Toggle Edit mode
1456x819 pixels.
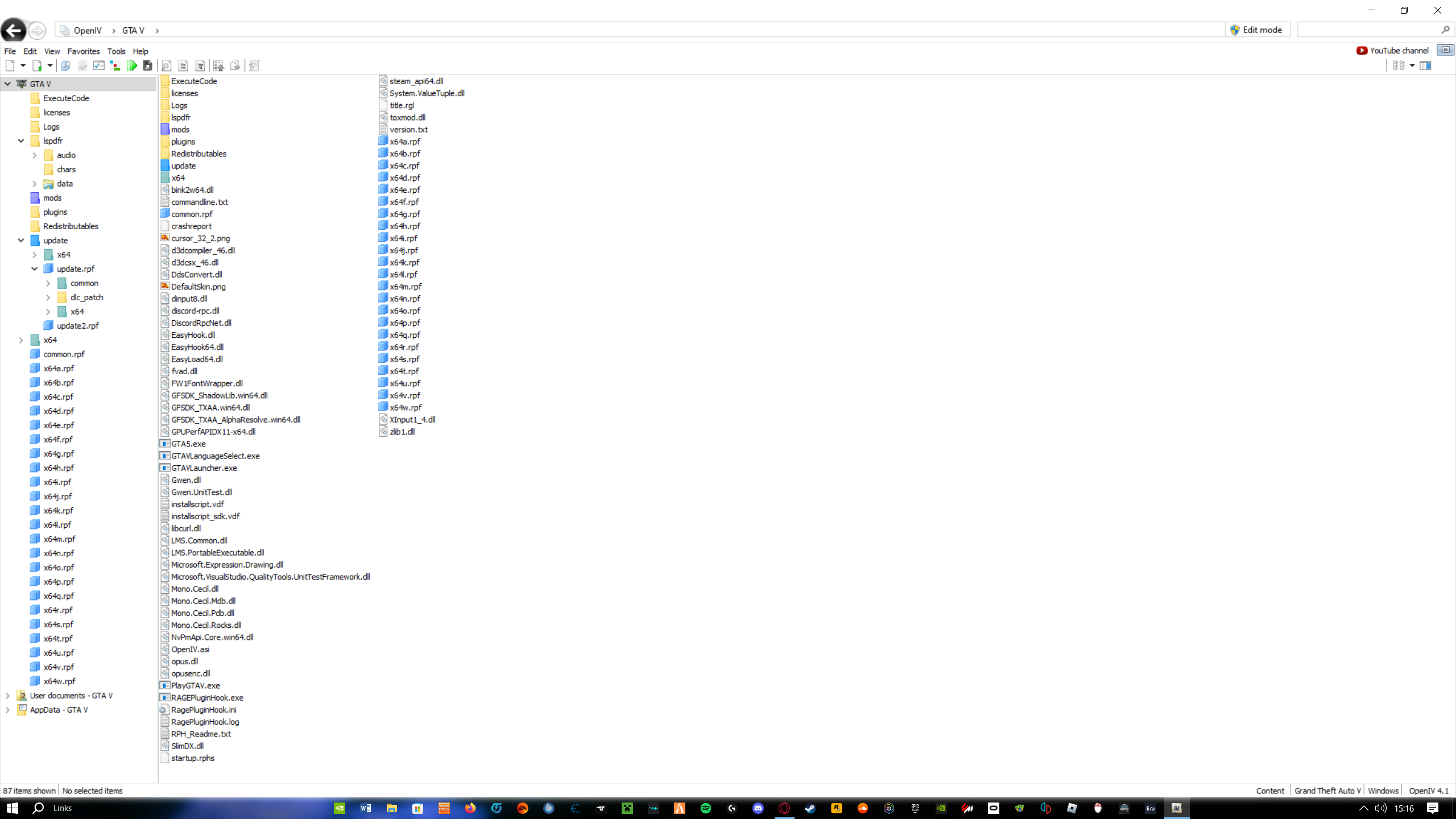(1256, 30)
